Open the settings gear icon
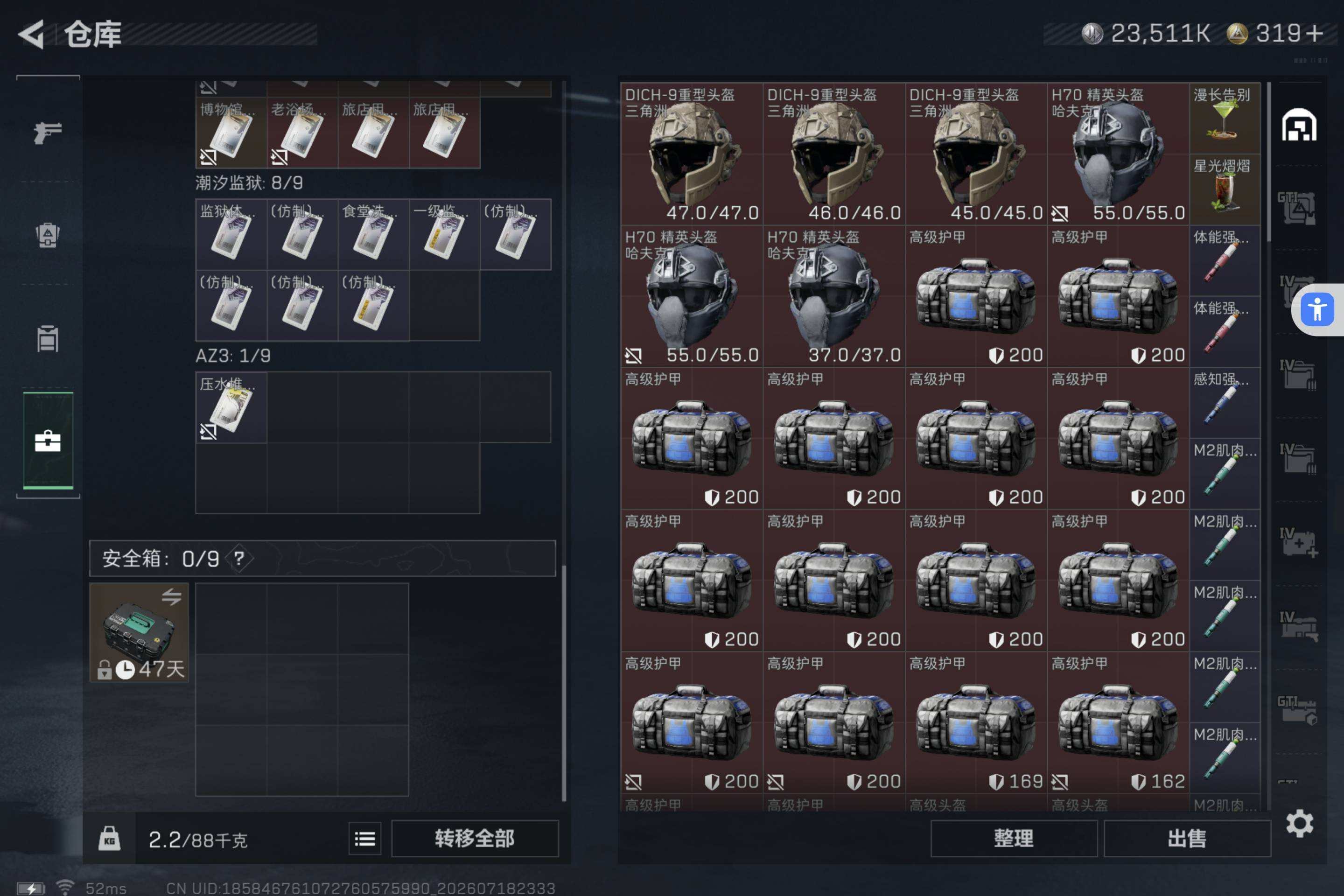Screen dimensions: 1344x896 tap(1299, 823)
